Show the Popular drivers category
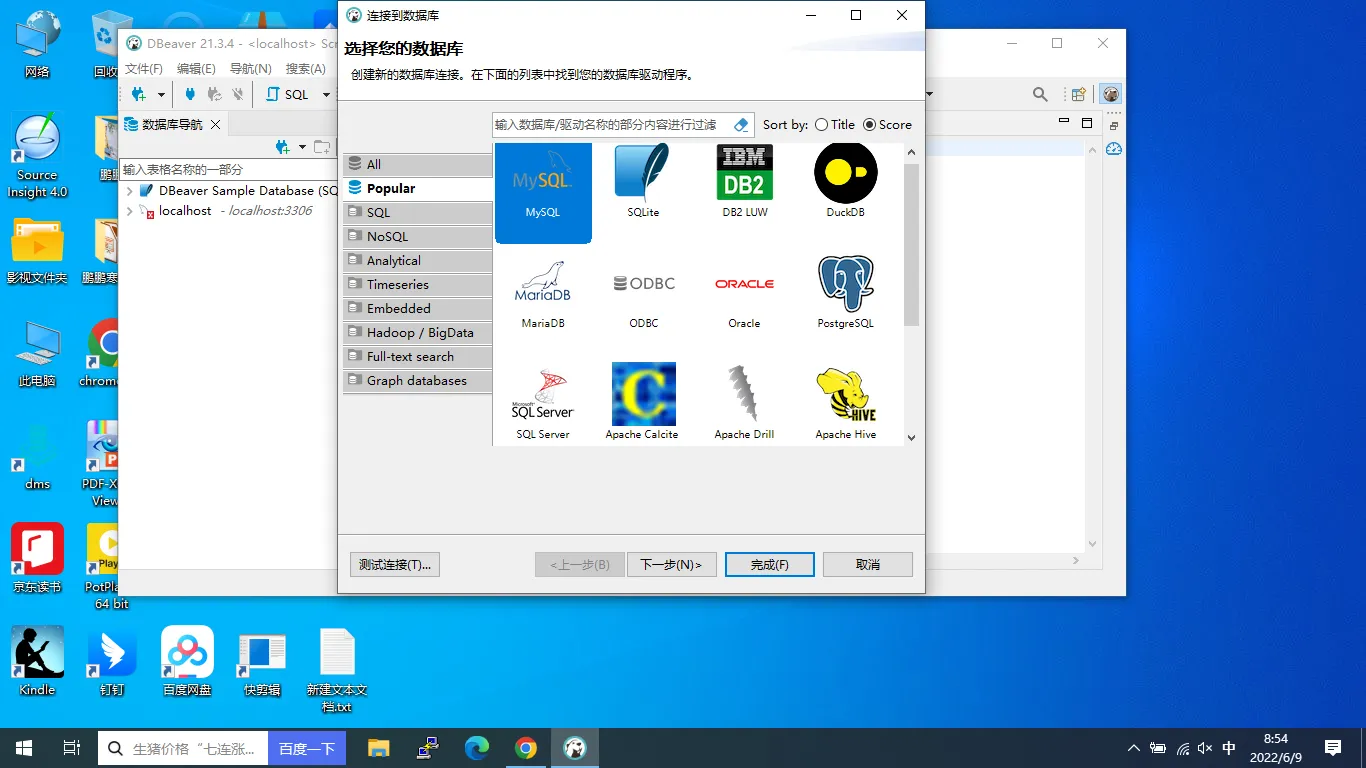This screenshot has height=768, width=1366. click(x=418, y=188)
